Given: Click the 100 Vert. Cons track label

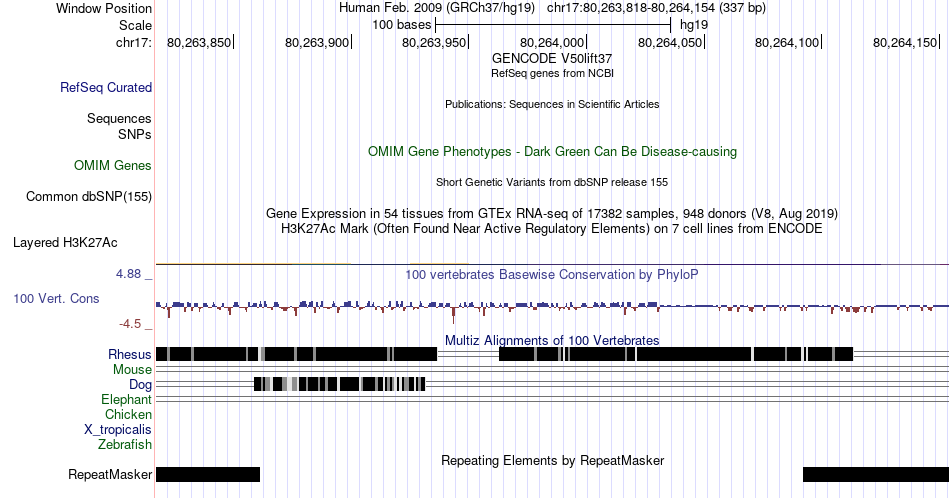Looking at the screenshot, I should 56,298.
